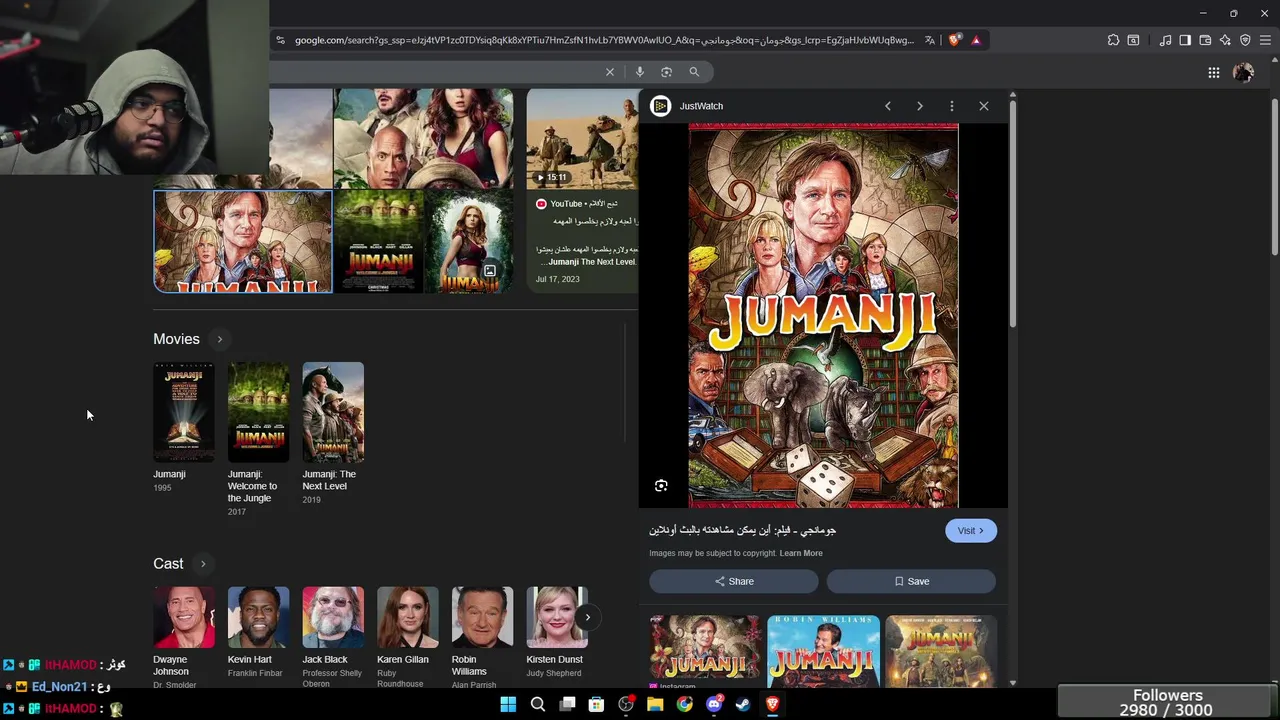Play the 15:11 YouTube video thumbnail
The height and width of the screenshot is (720, 1280).
(x=583, y=139)
